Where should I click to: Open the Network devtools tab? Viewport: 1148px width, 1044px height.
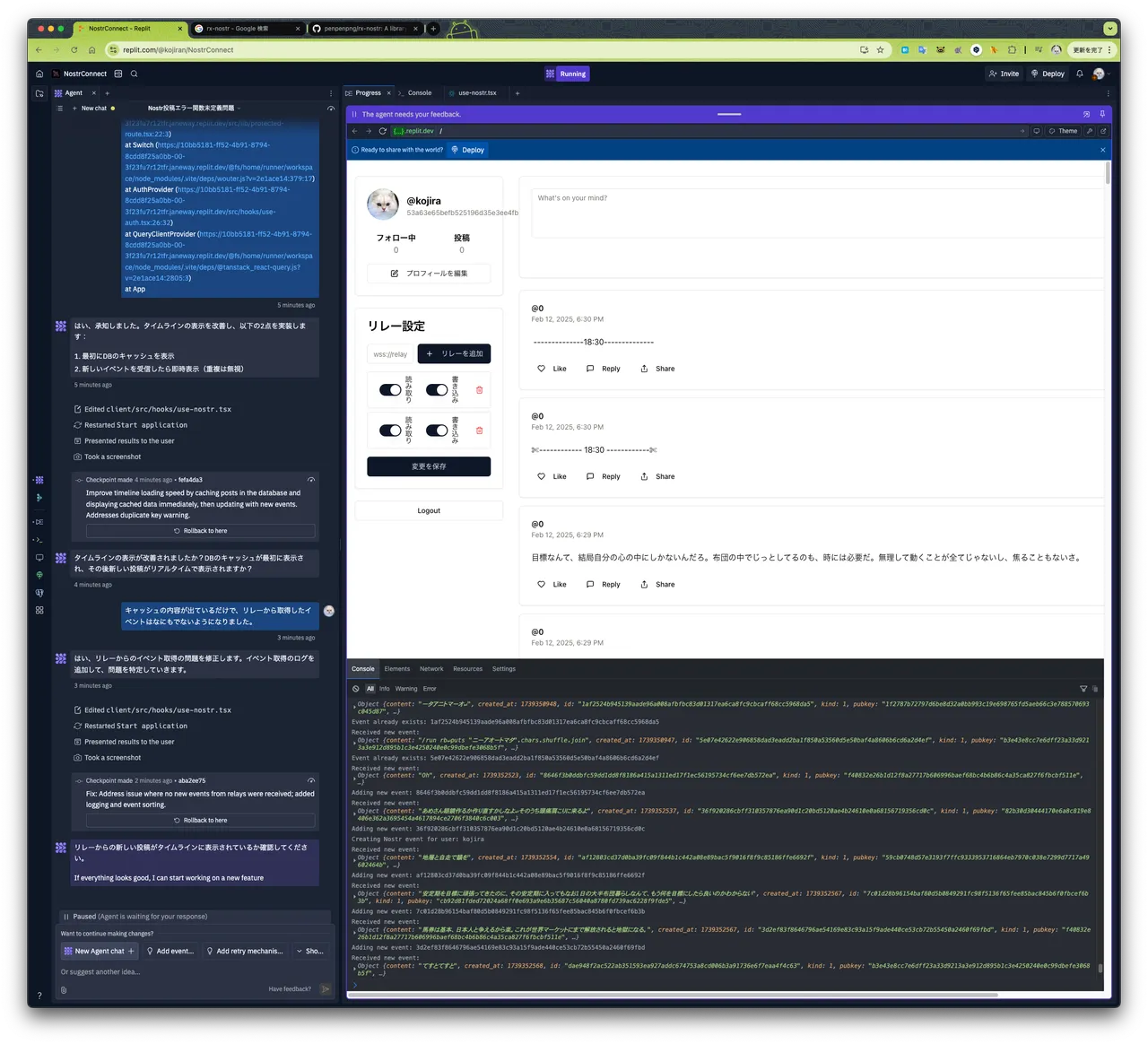click(x=431, y=669)
